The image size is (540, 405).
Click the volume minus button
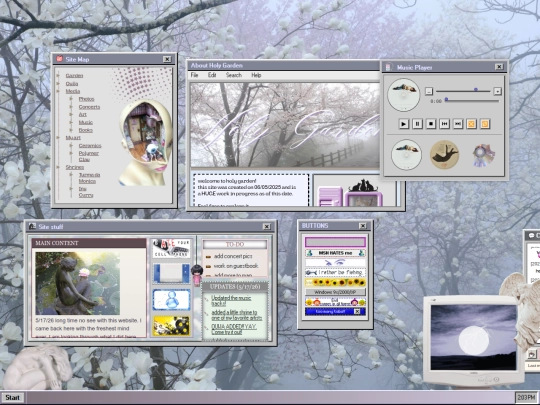(x=428, y=91)
